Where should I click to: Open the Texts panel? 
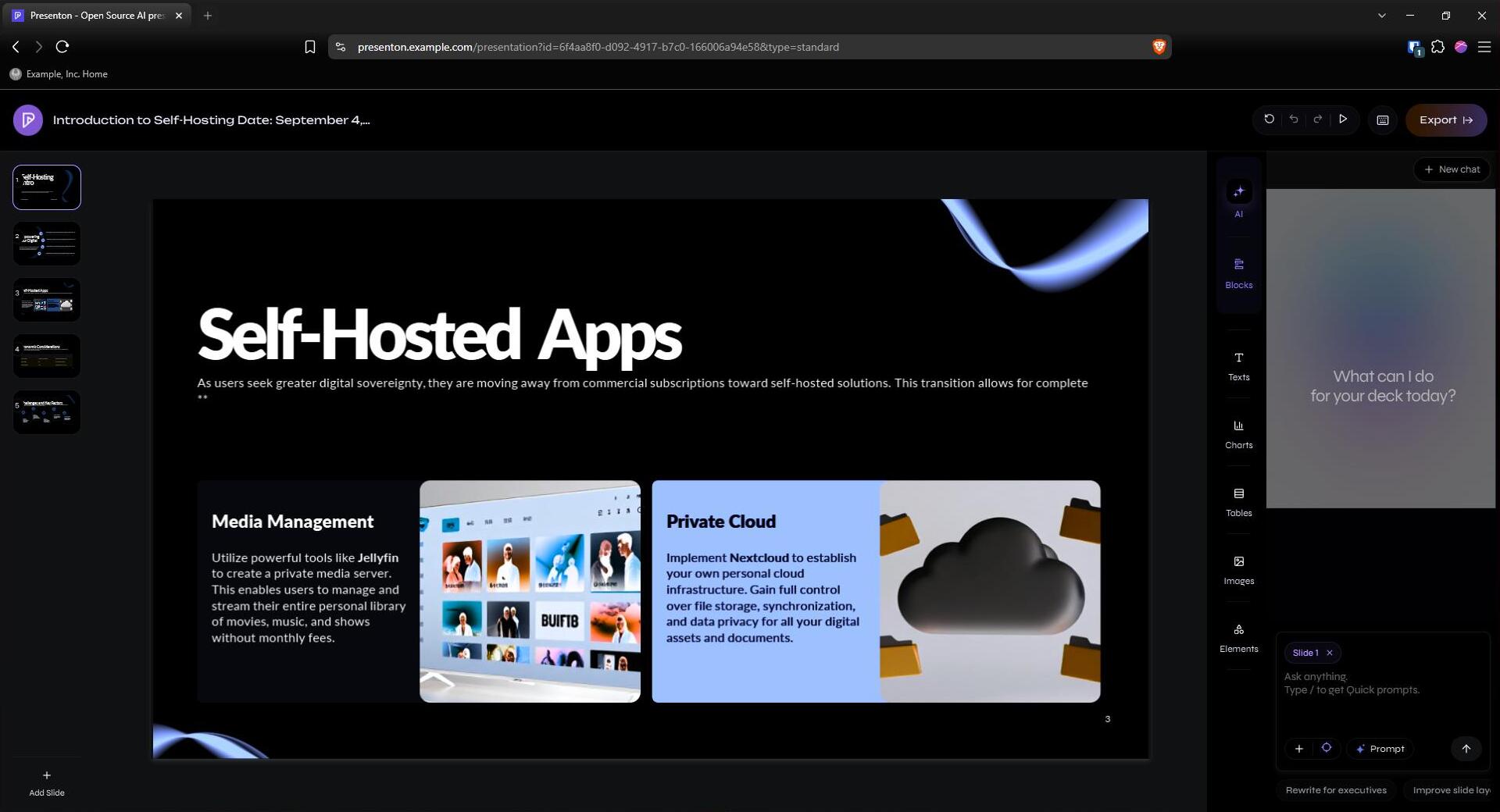click(x=1239, y=366)
